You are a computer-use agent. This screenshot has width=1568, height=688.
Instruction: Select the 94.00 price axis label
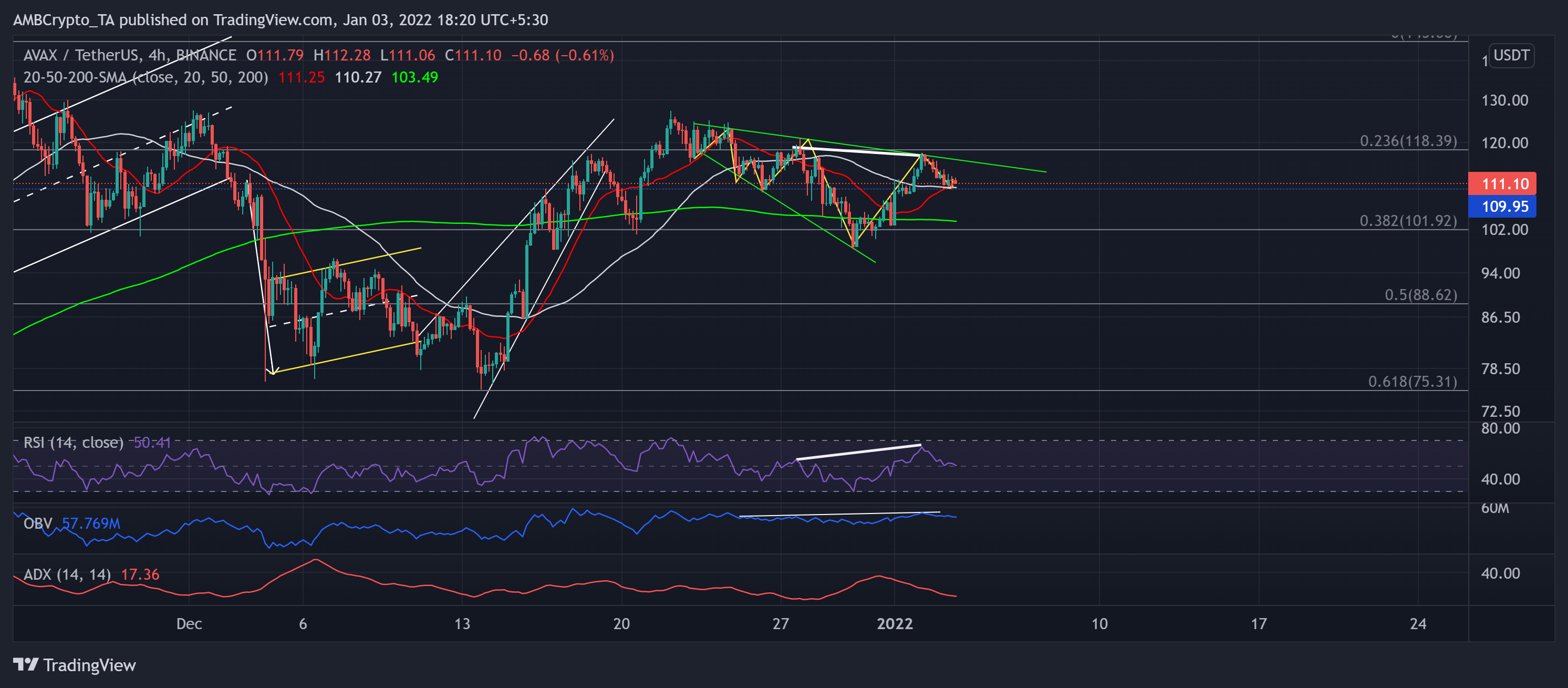click(x=1500, y=273)
